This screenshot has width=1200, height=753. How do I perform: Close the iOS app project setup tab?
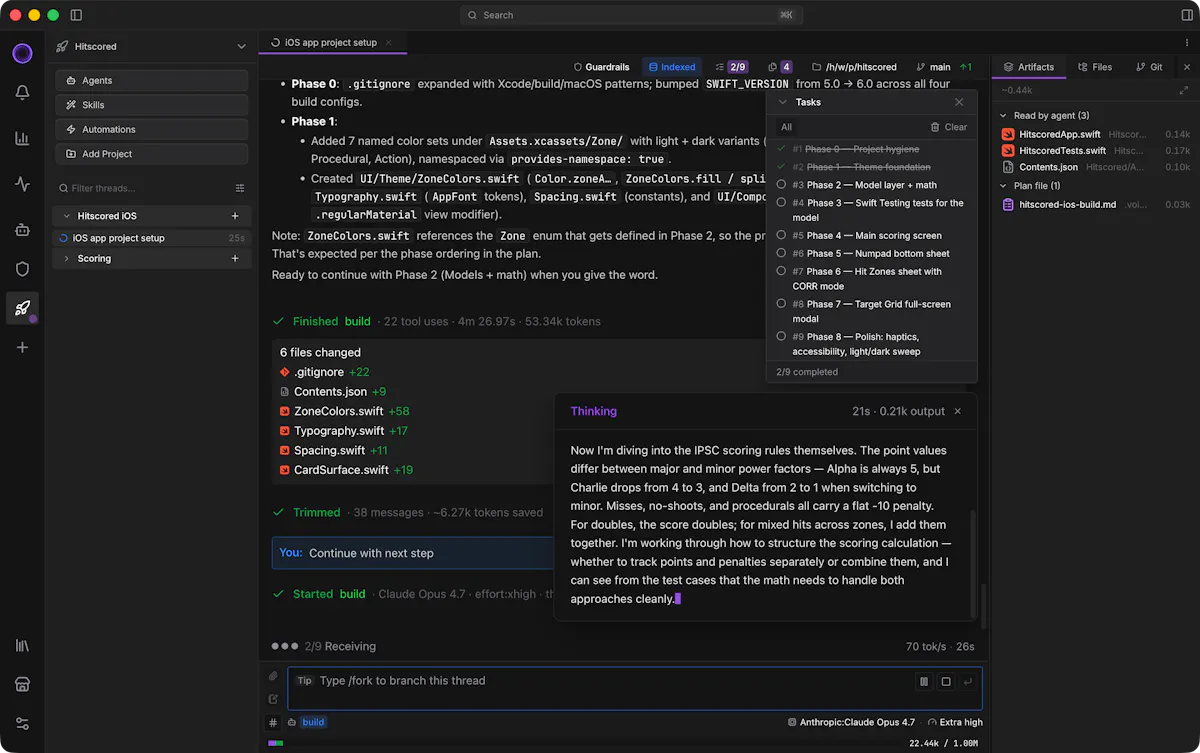pyautogui.click(x=389, y=43)
